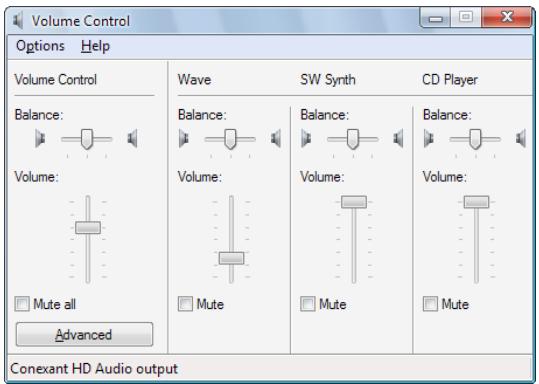Image resolution: width=539 pixels, height=384 pixels.
Task: Open the Help menu
Action: (x=96, y=46)
